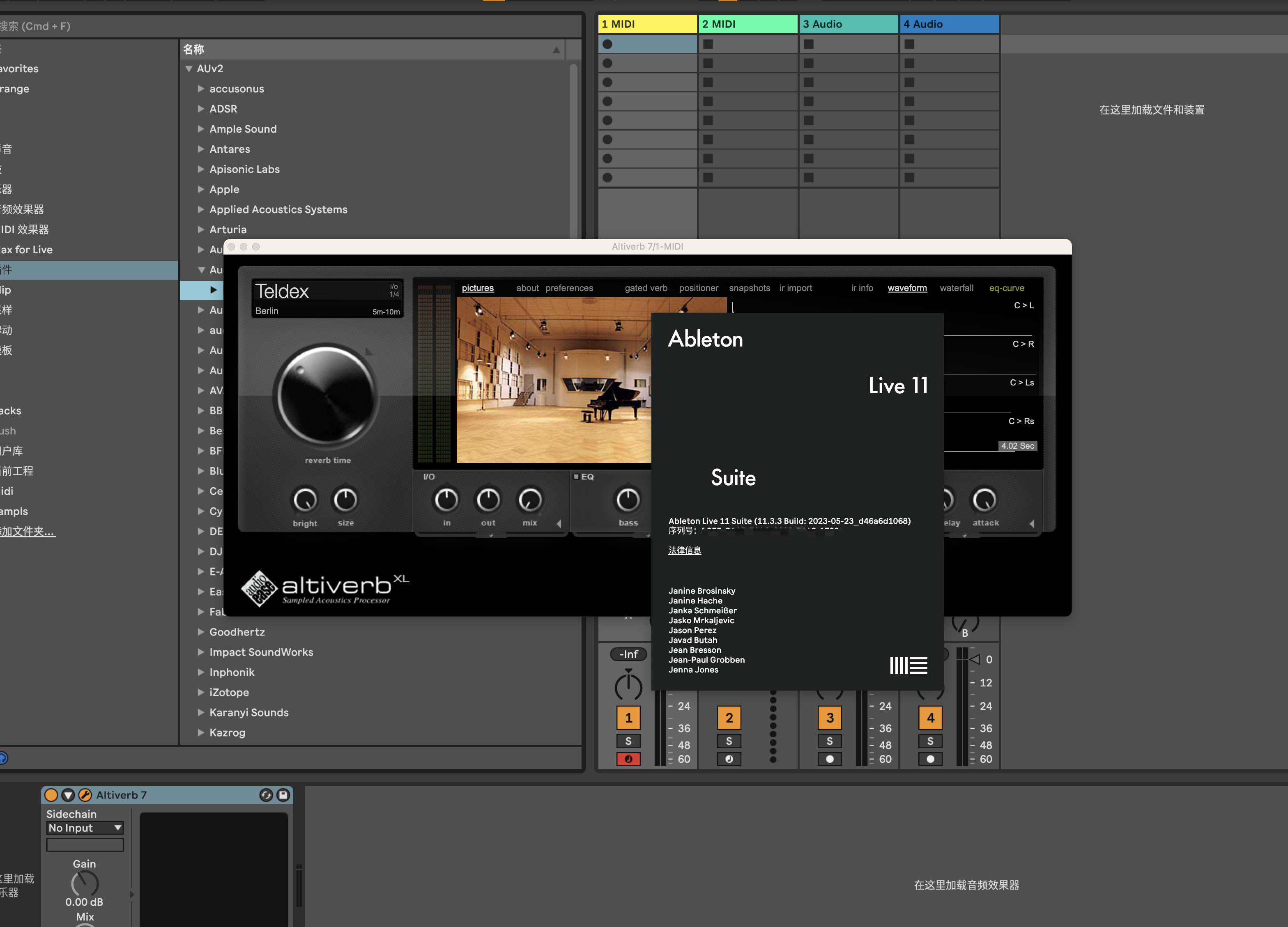Open Altiverb preferences tab
This screenshot has height=927, width=1288.
tap(569, 288)
